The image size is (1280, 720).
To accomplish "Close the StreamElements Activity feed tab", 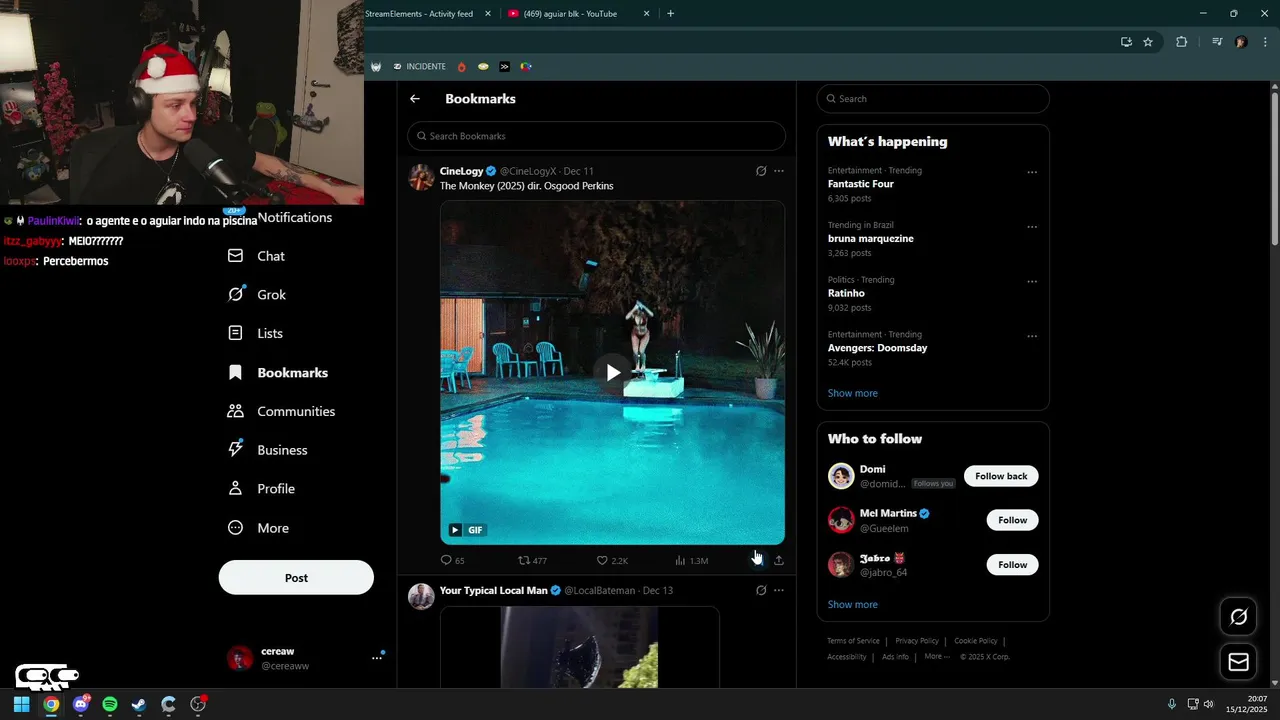I will (x=488, y=14).
